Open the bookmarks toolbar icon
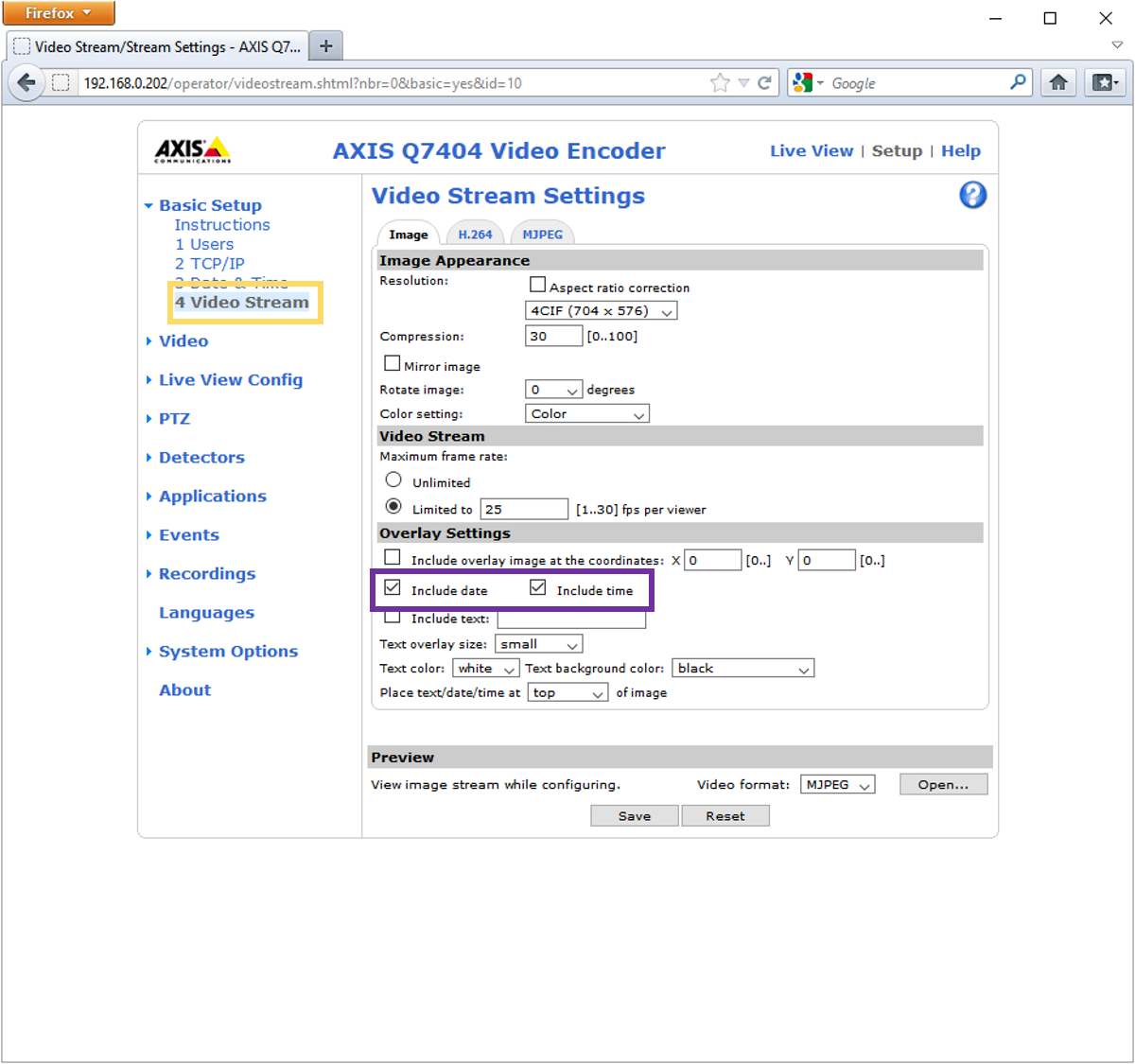 [x=1105, y=83]
